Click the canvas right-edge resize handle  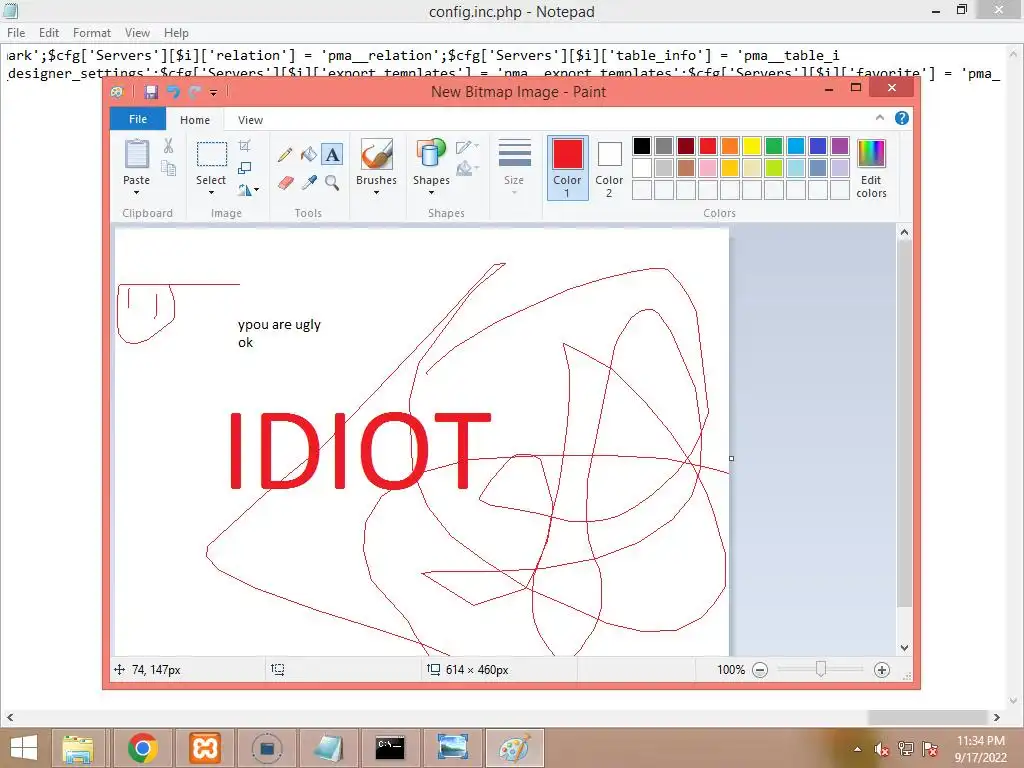[731, 458]
